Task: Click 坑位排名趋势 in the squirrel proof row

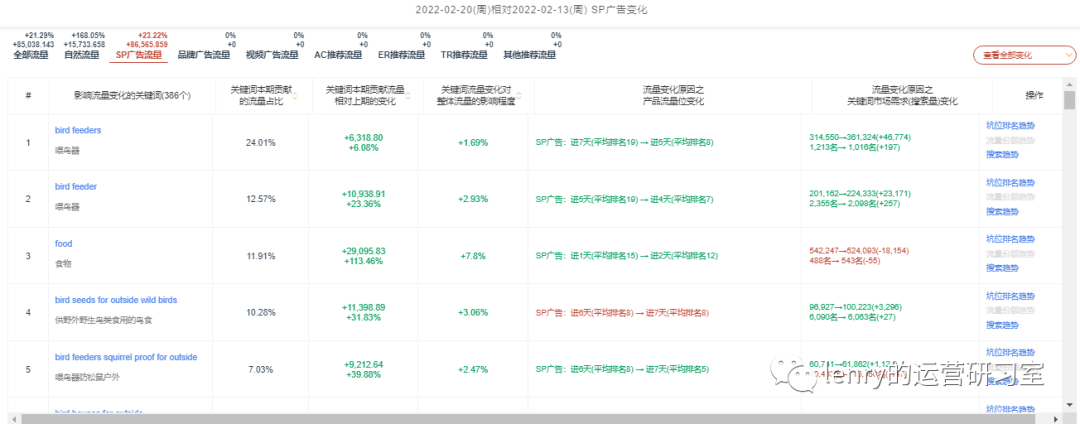Action: 1010,352
